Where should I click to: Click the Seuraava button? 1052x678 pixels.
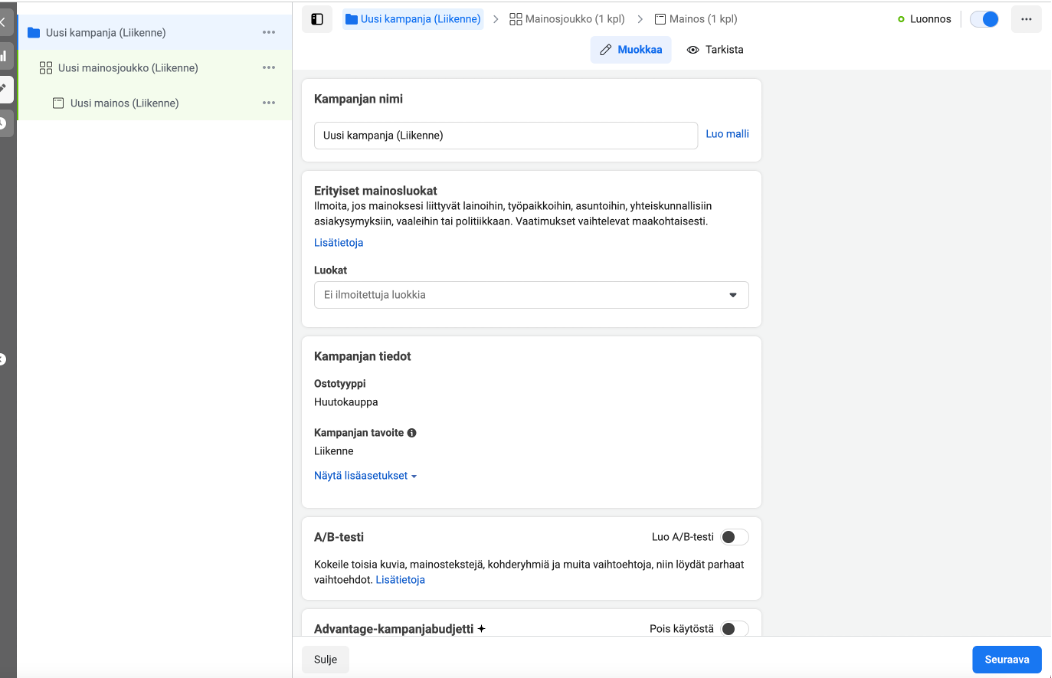[1006, 660]
